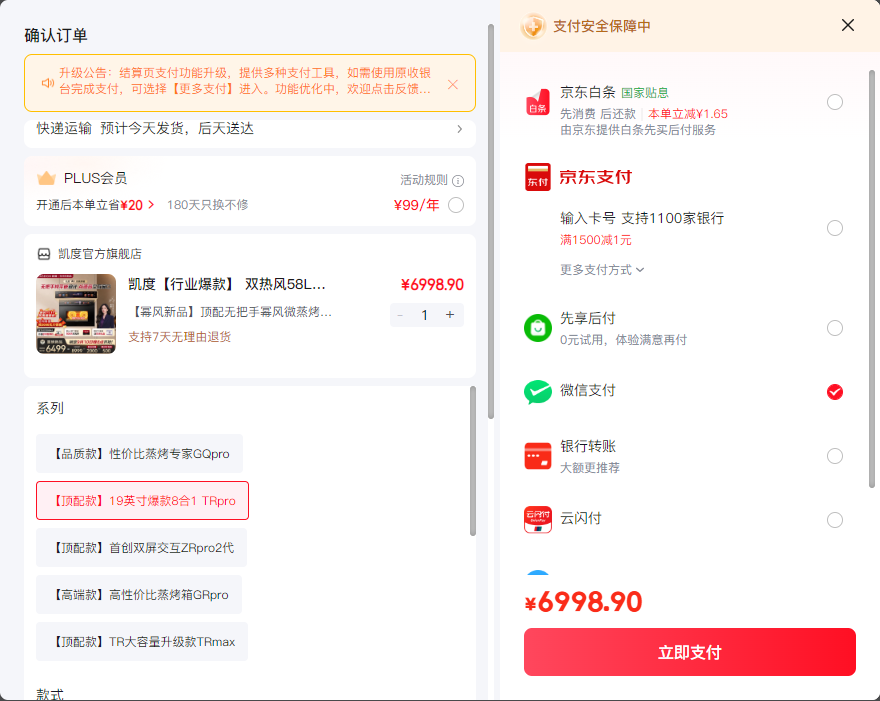The image size is (880, 701).
Task: Expand 更多支付方式 options
Action: (602, 270)
